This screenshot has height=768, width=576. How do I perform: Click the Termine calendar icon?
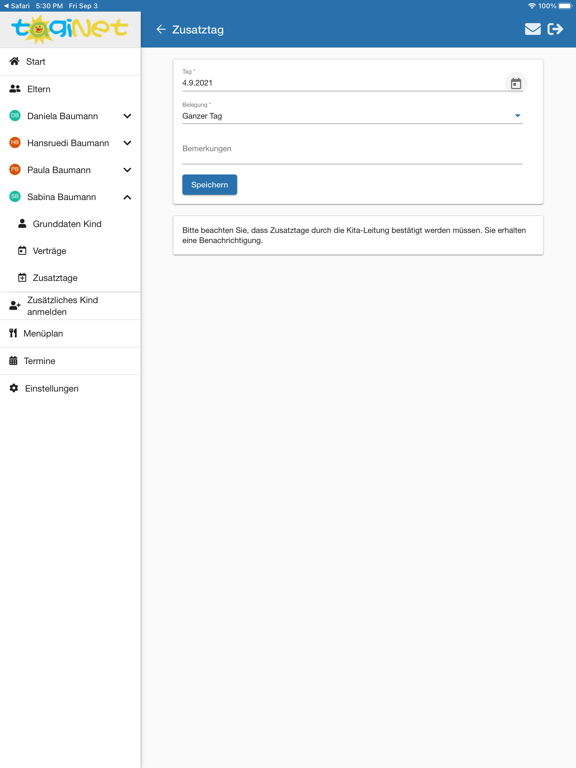[13, 360]
